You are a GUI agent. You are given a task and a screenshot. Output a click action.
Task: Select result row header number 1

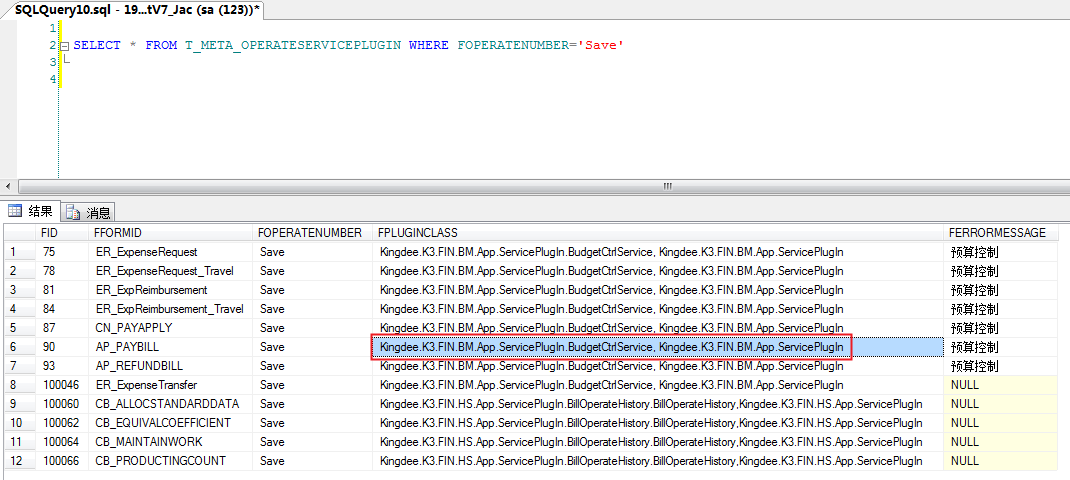20,252
